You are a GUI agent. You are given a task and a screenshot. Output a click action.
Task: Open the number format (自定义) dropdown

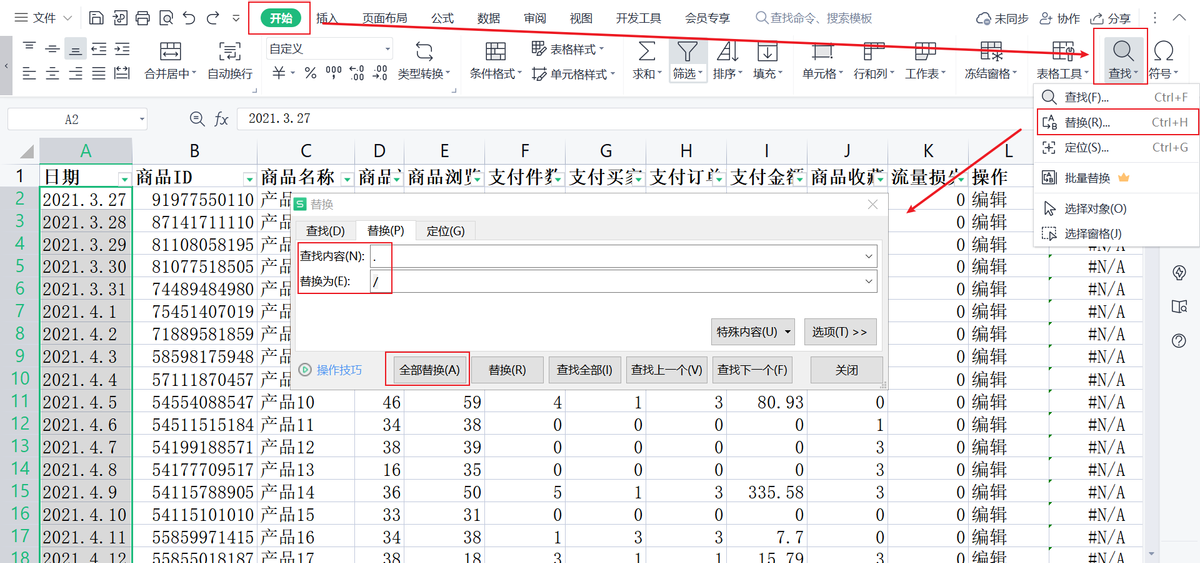[388, 49]
